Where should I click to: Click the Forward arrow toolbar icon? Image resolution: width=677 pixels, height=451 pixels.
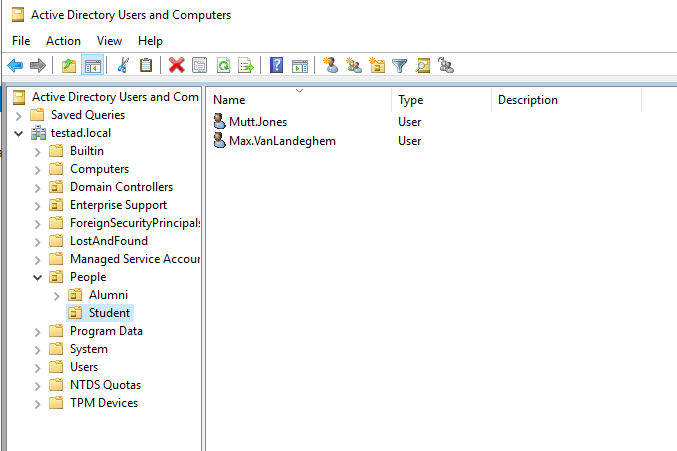click(38, 66)
